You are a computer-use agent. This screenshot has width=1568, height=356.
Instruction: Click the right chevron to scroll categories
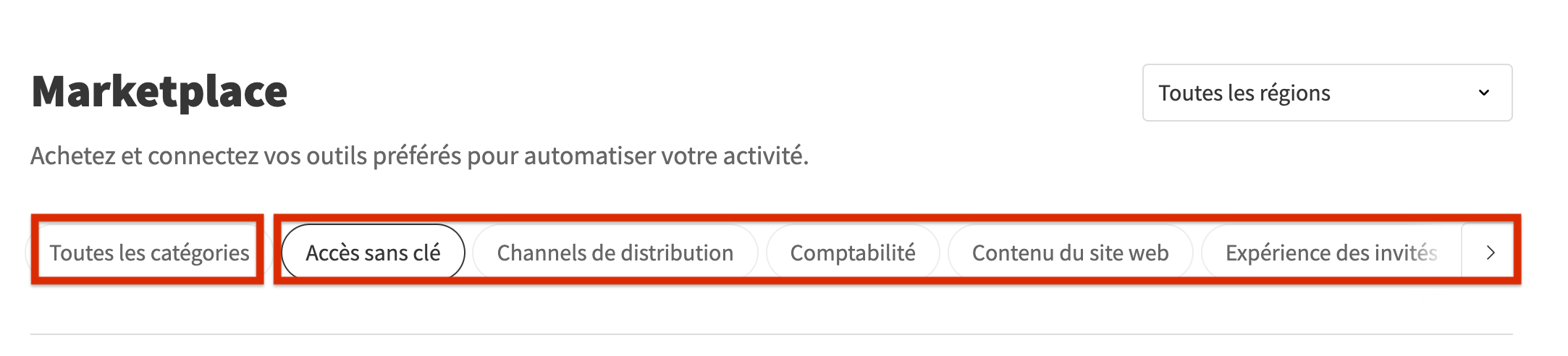pyautogui.click(x=1490, y=253)
